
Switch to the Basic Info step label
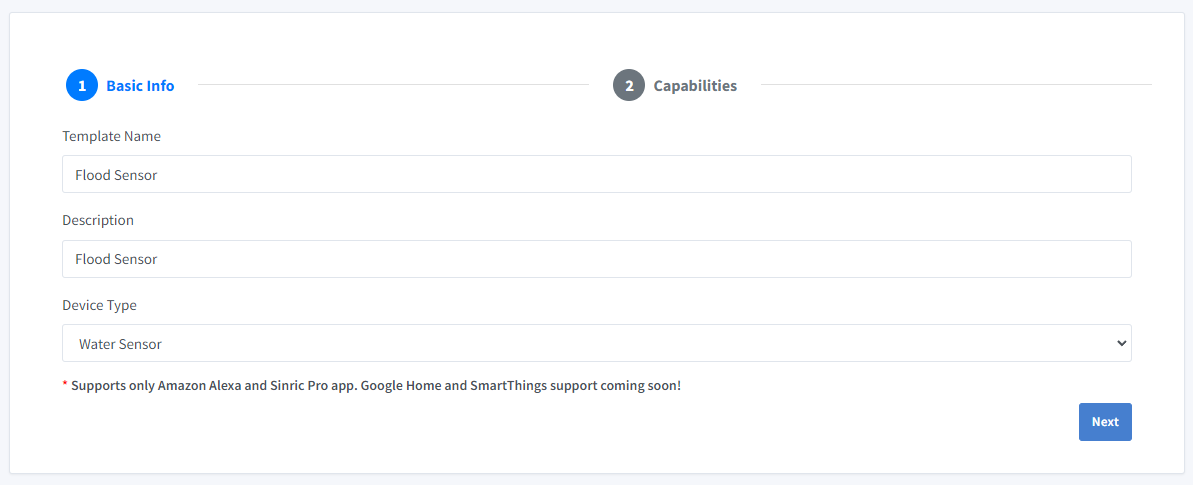pyautogui.click(x=140, y=86)
